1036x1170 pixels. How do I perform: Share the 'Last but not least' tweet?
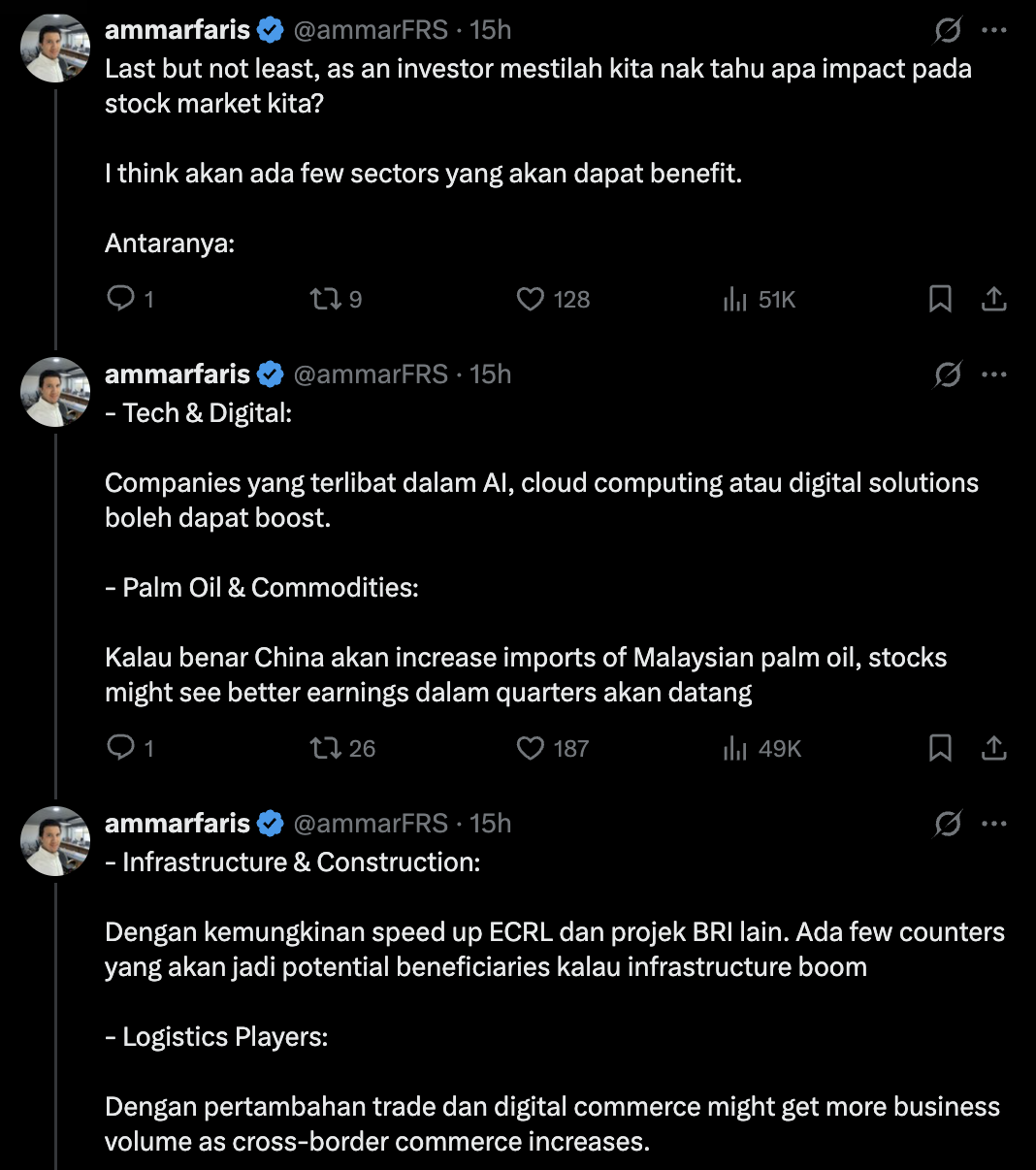pos(993,299)
